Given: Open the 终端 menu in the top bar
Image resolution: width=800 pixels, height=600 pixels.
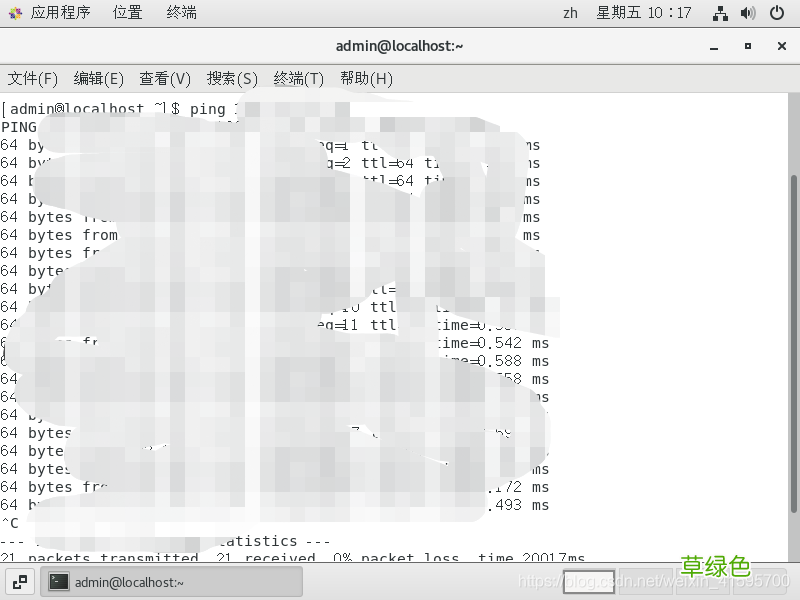Looking at the screenshot, I should click(180, 12).
